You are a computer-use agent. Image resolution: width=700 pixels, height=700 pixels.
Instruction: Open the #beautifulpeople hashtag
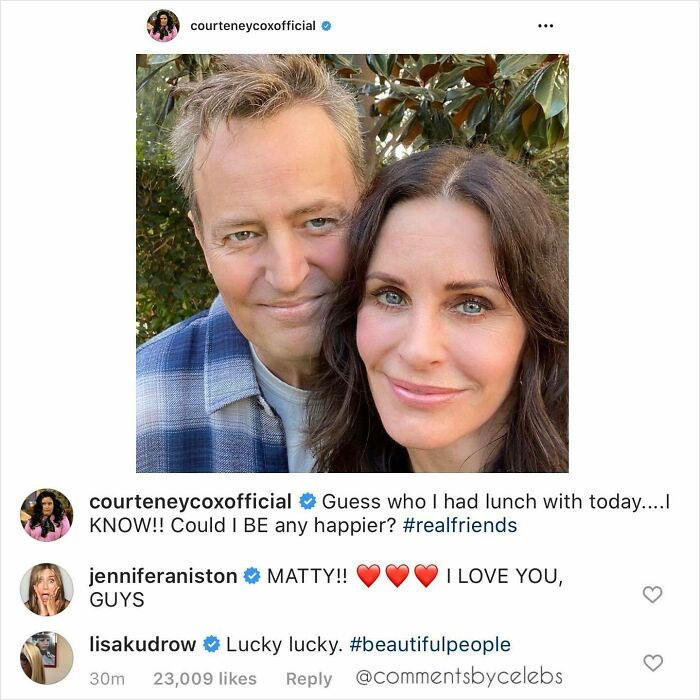(430, 645)
